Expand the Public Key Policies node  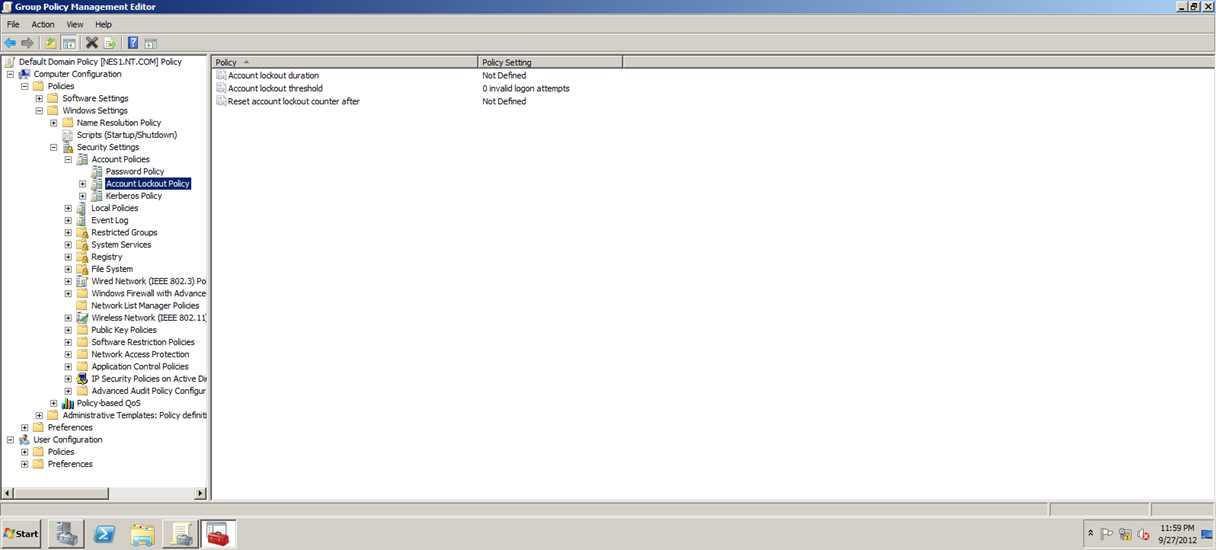pyautogui.click(x=68, y=330)
